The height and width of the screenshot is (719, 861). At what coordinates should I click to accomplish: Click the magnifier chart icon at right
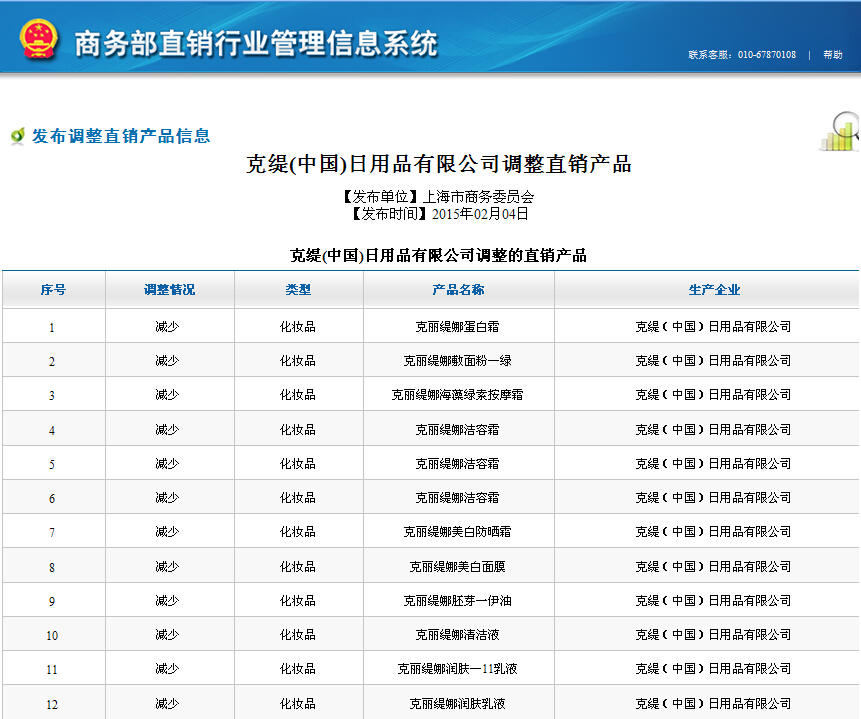[x=838, y=132]
